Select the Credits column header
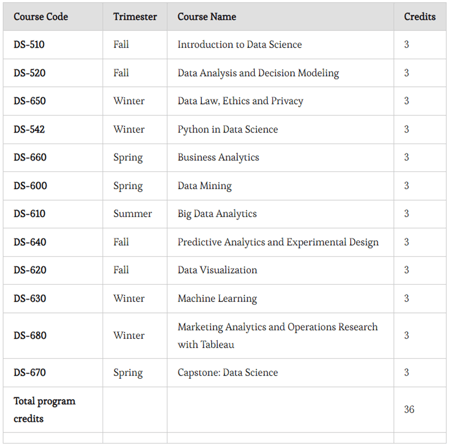Viewport: 450px width, 447px height. click(419, 17)
